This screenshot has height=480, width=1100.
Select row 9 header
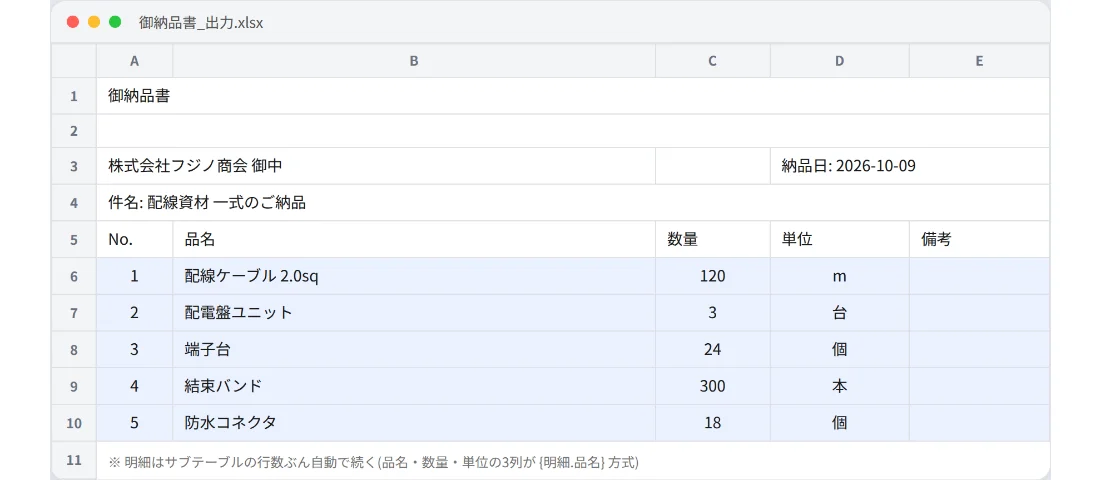74,386
